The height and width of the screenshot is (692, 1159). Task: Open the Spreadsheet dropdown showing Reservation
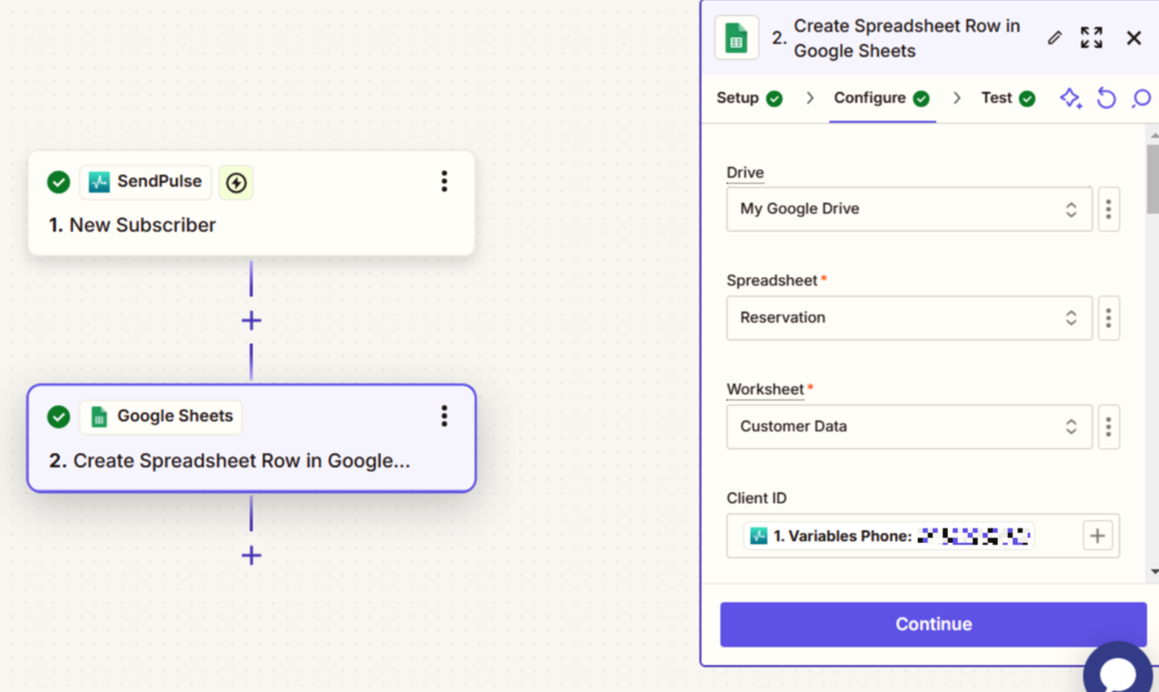[x=909, y=318]
